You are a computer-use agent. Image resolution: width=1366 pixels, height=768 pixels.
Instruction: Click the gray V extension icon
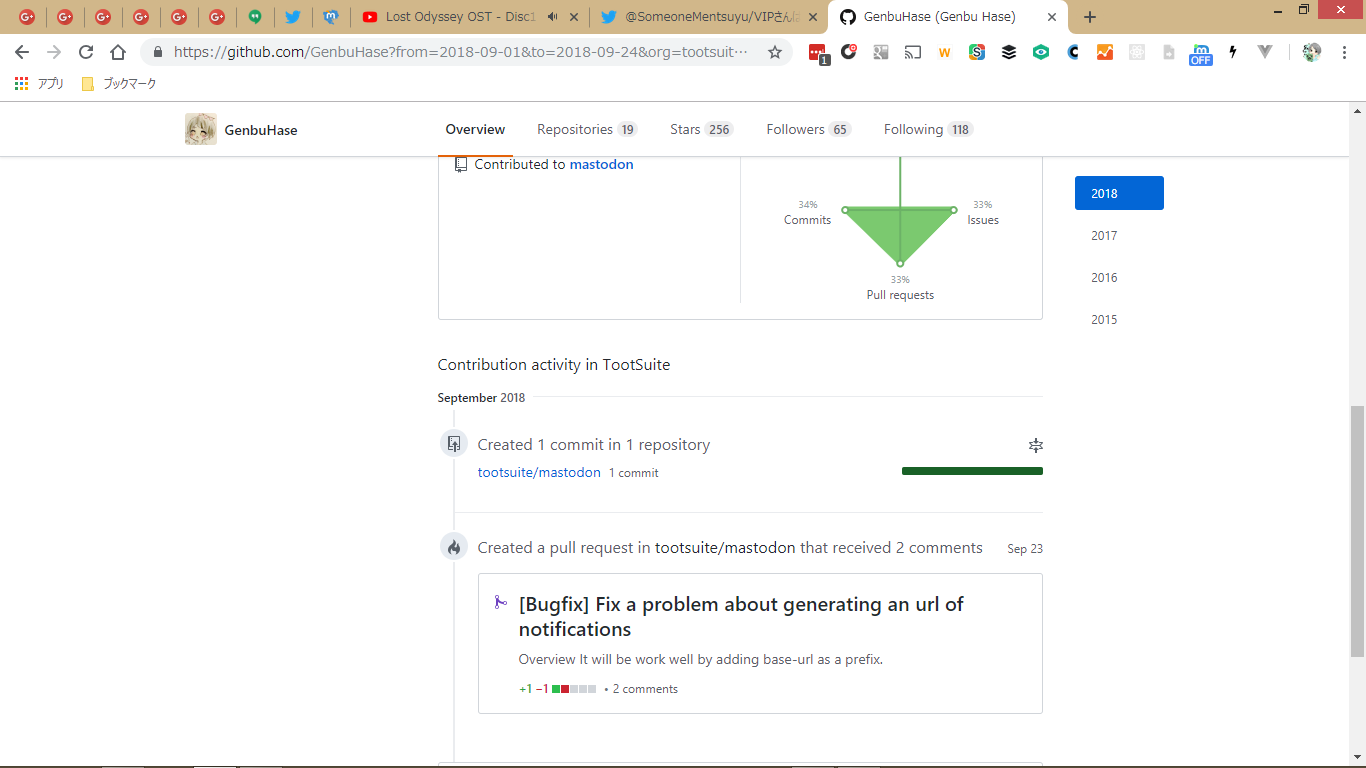(x=1265, y=52)
